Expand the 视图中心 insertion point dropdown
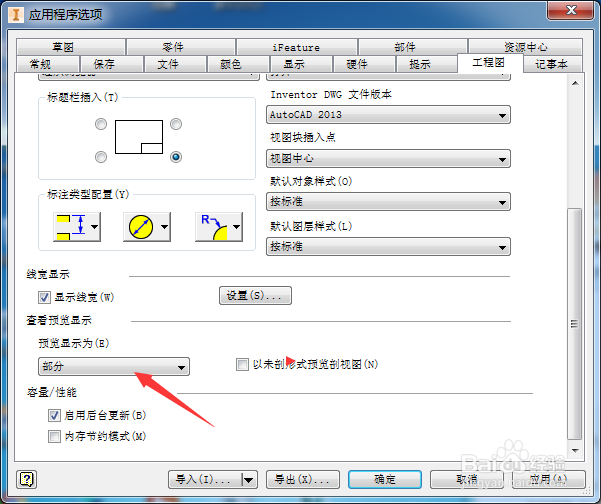 388,158
